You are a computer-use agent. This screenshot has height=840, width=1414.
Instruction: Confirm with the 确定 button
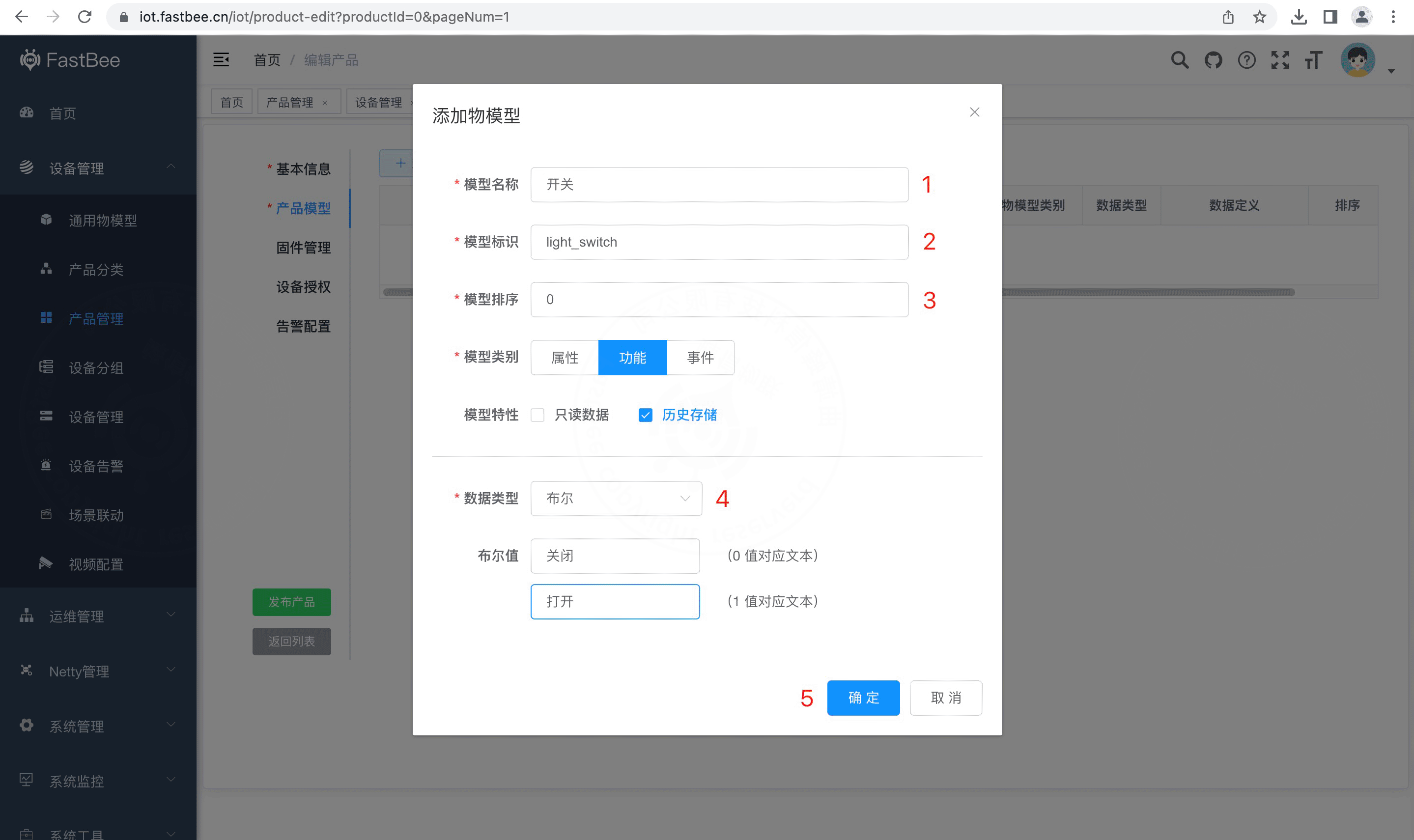(x=863, y=698)
